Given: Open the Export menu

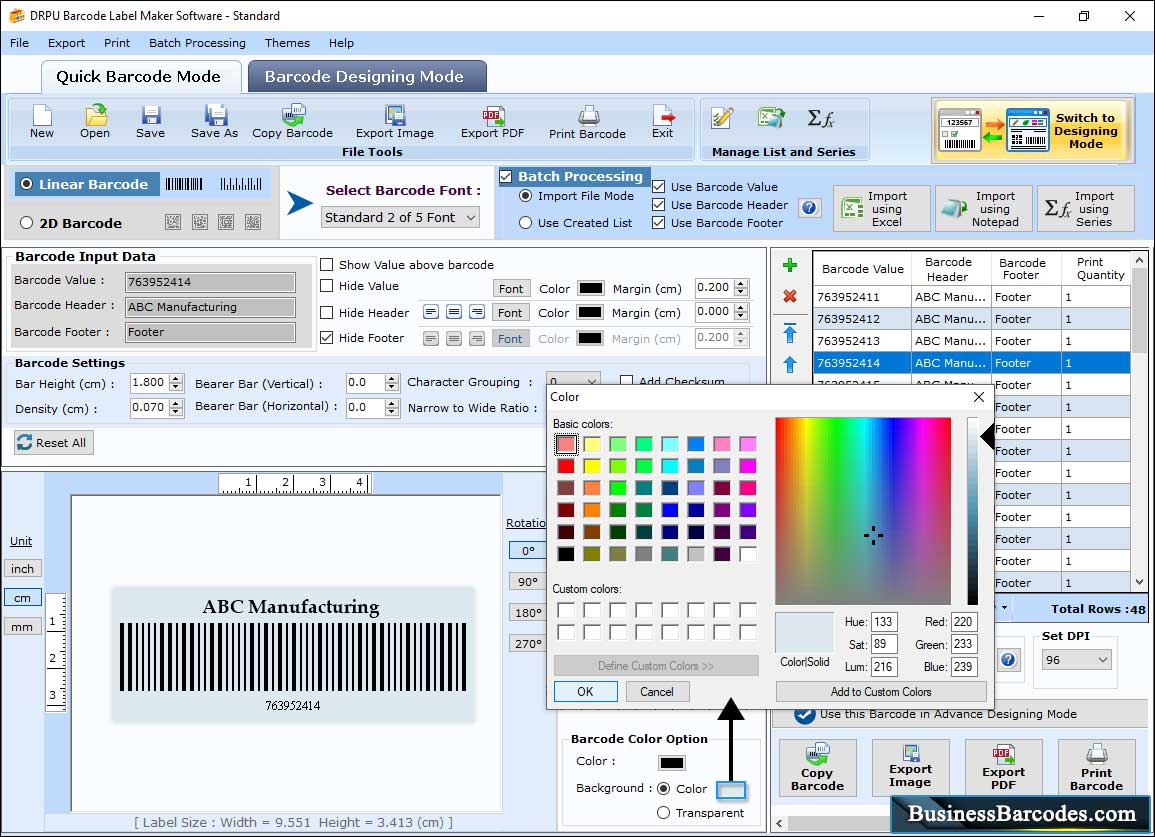Looking at the screenshot, I should coord(66,43).
